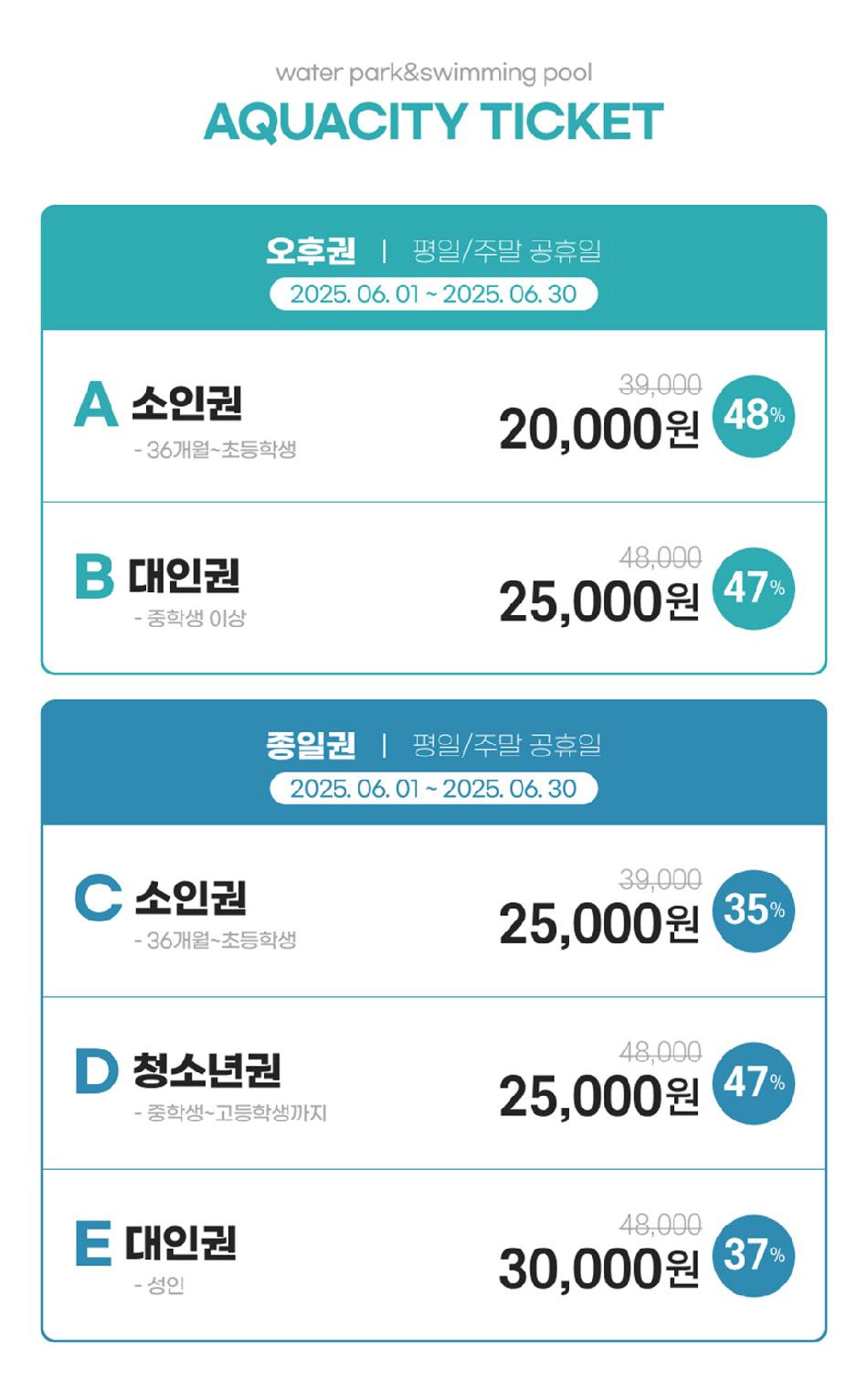
Task: Click the 48% discount badge
Action: click(754, 416)
